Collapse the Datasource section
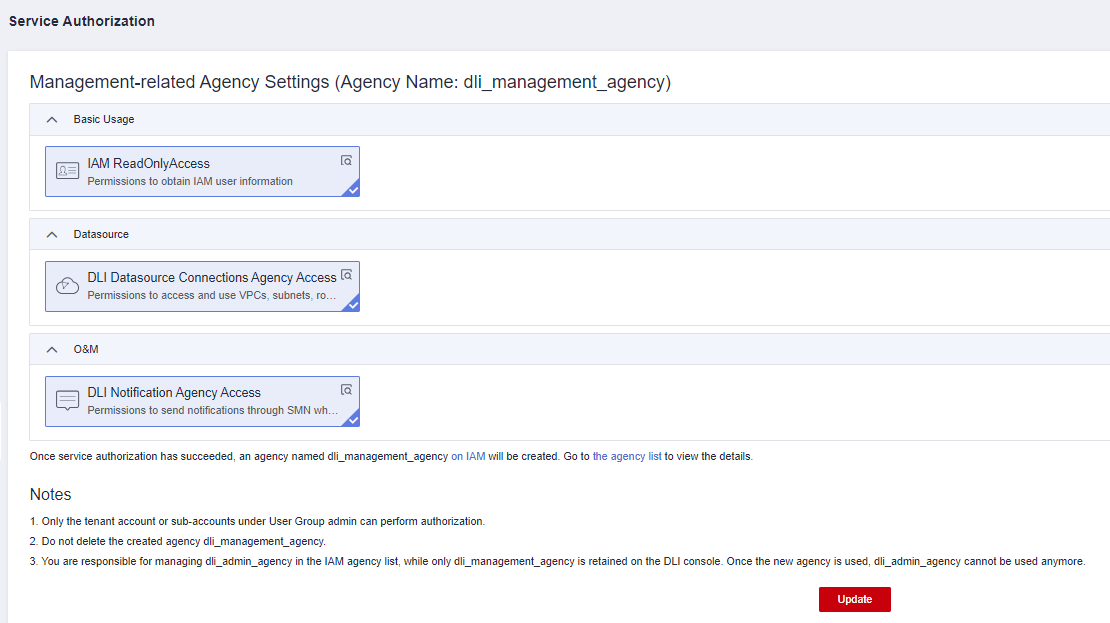The image size is (1110, 623). coord(52,234)
